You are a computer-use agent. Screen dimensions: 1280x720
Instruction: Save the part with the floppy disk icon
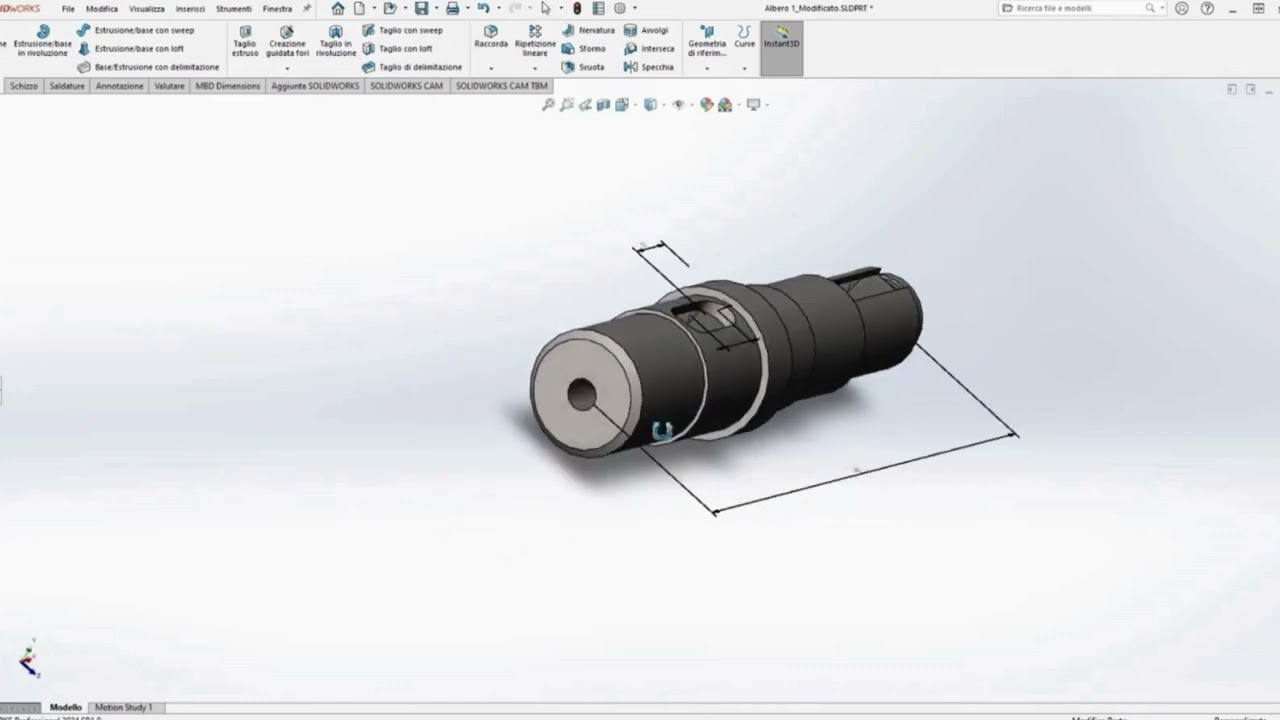[x=421, y=8]
